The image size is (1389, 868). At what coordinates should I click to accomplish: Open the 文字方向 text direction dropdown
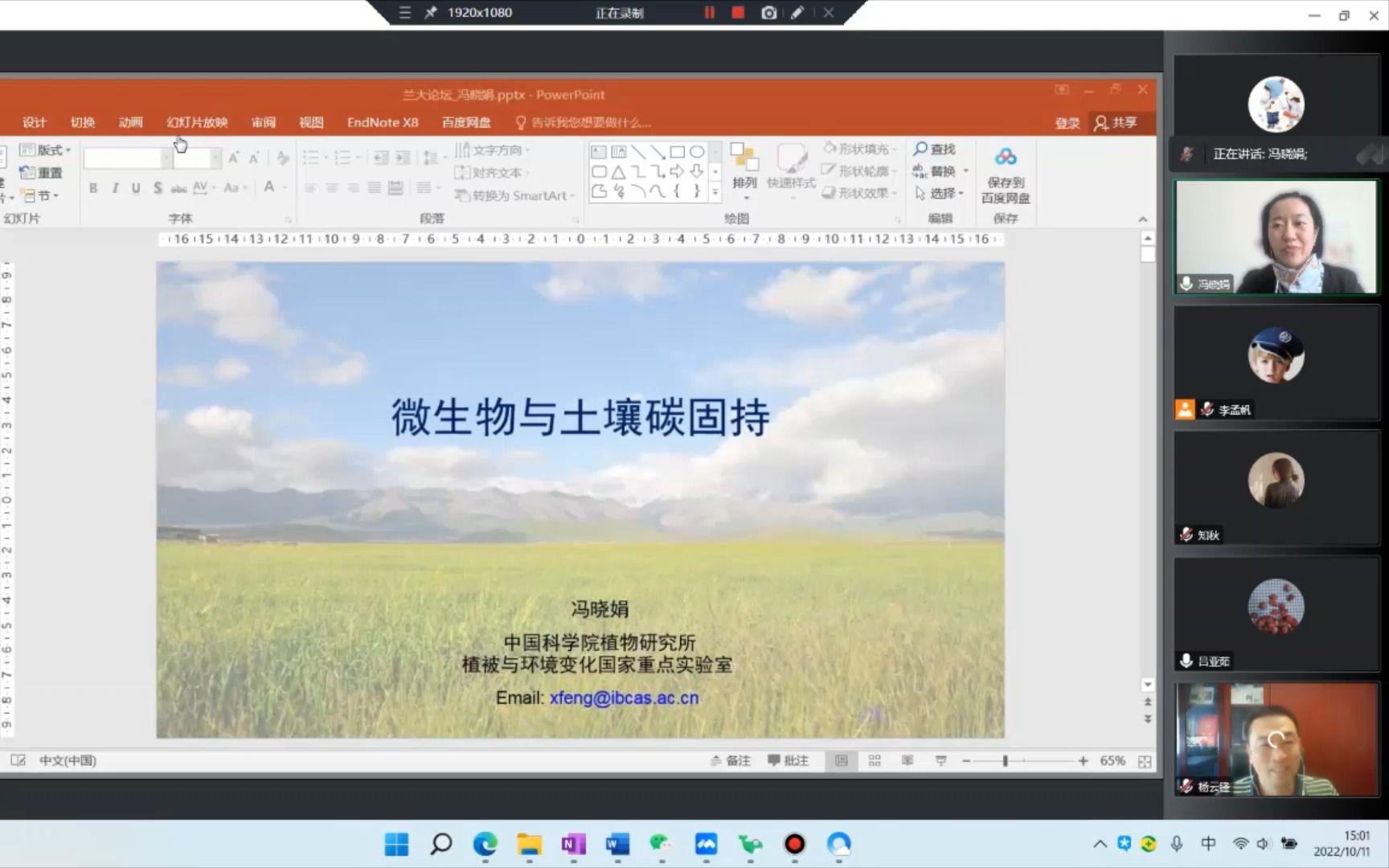pos(492,150)
